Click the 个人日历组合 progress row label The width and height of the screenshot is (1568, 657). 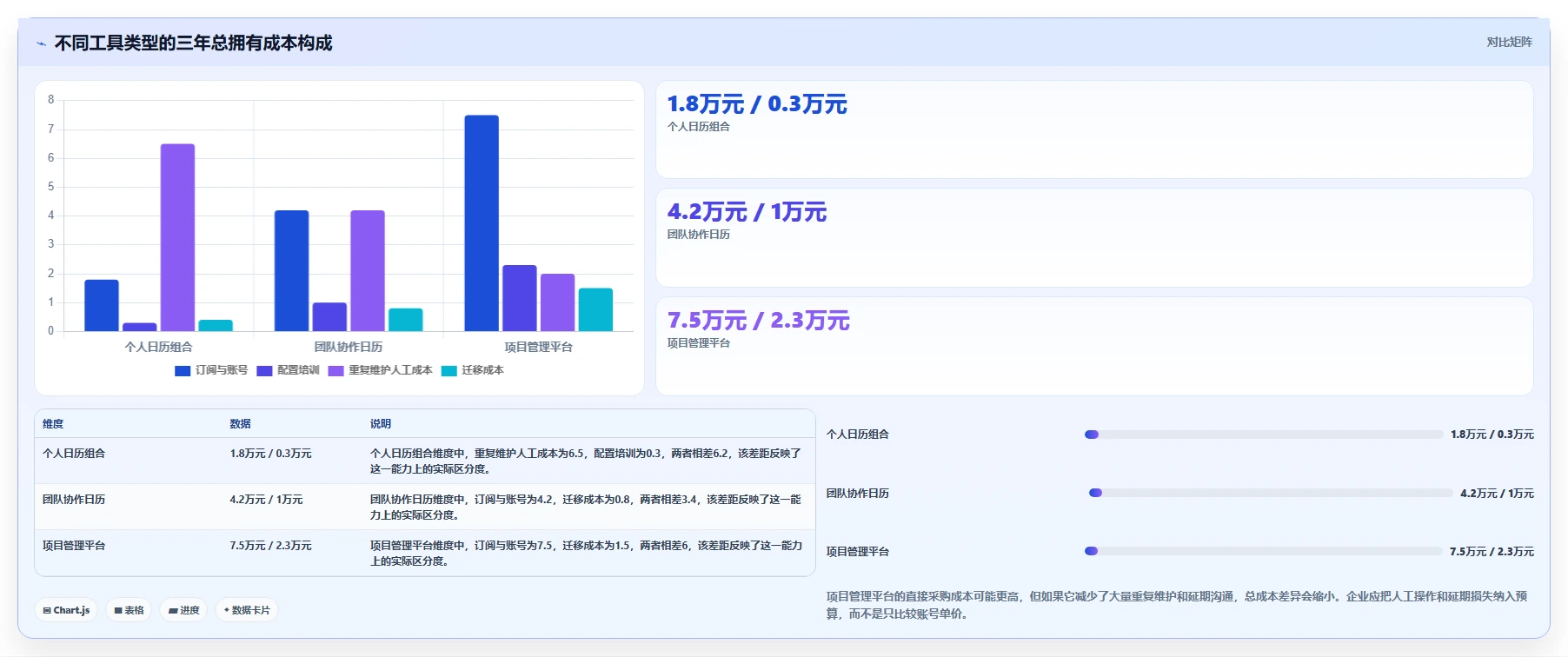click(858, 435)
